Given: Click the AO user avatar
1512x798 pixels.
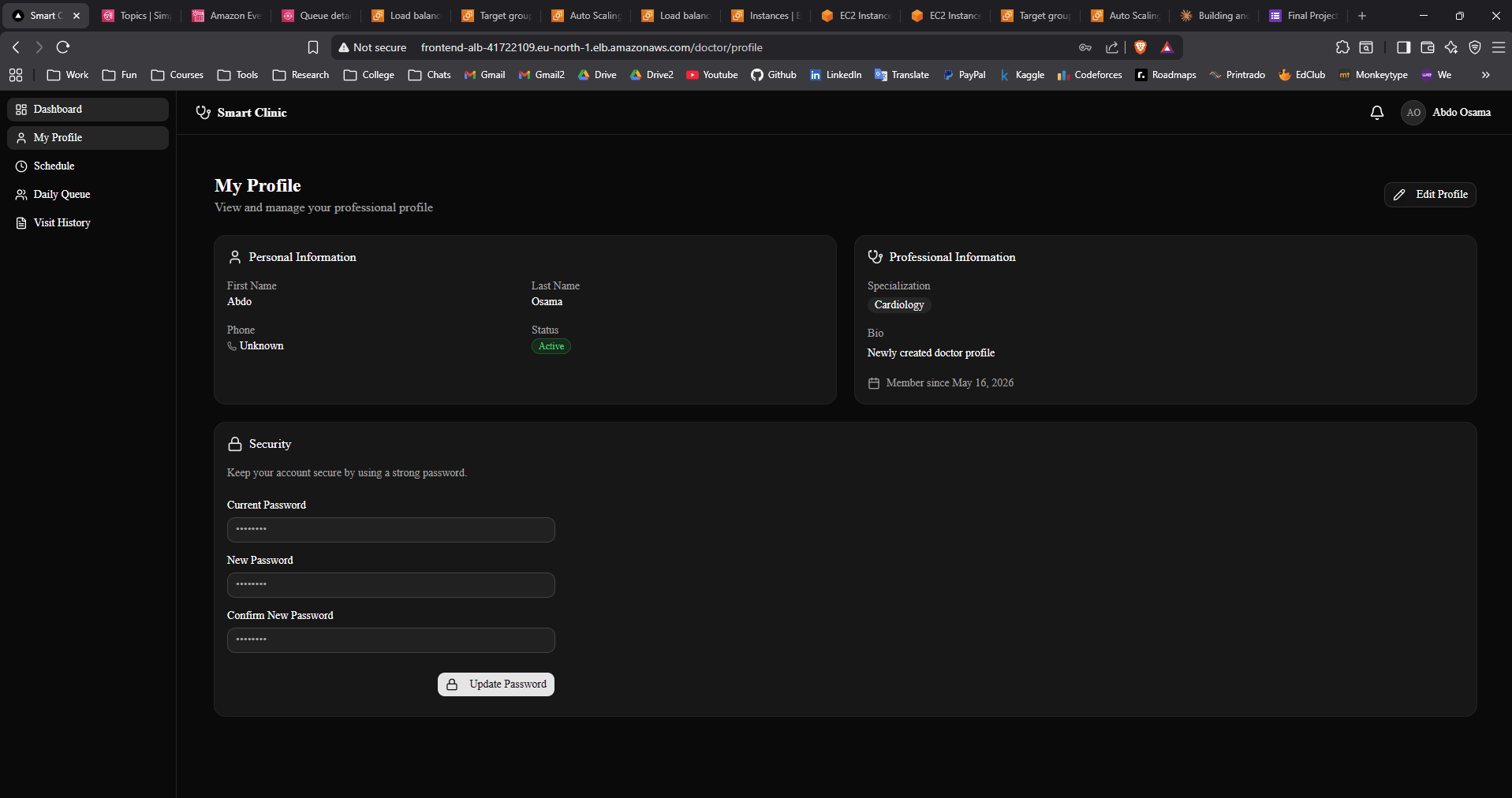Looking at the screenshot, I should [1413, 113].
